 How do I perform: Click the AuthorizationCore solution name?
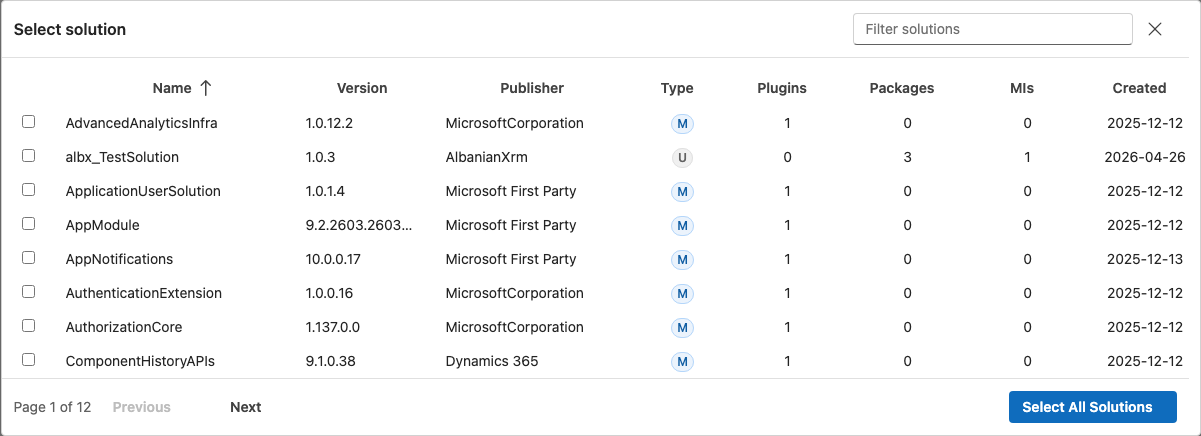pos(124,327)
